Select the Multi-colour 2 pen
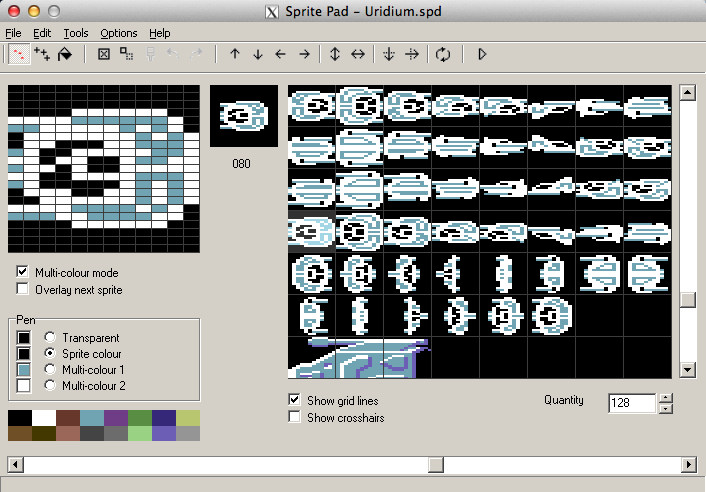 point(50,385)
